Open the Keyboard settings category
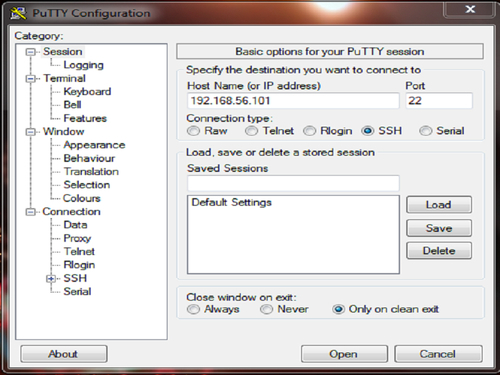 (x=87, y=92)
